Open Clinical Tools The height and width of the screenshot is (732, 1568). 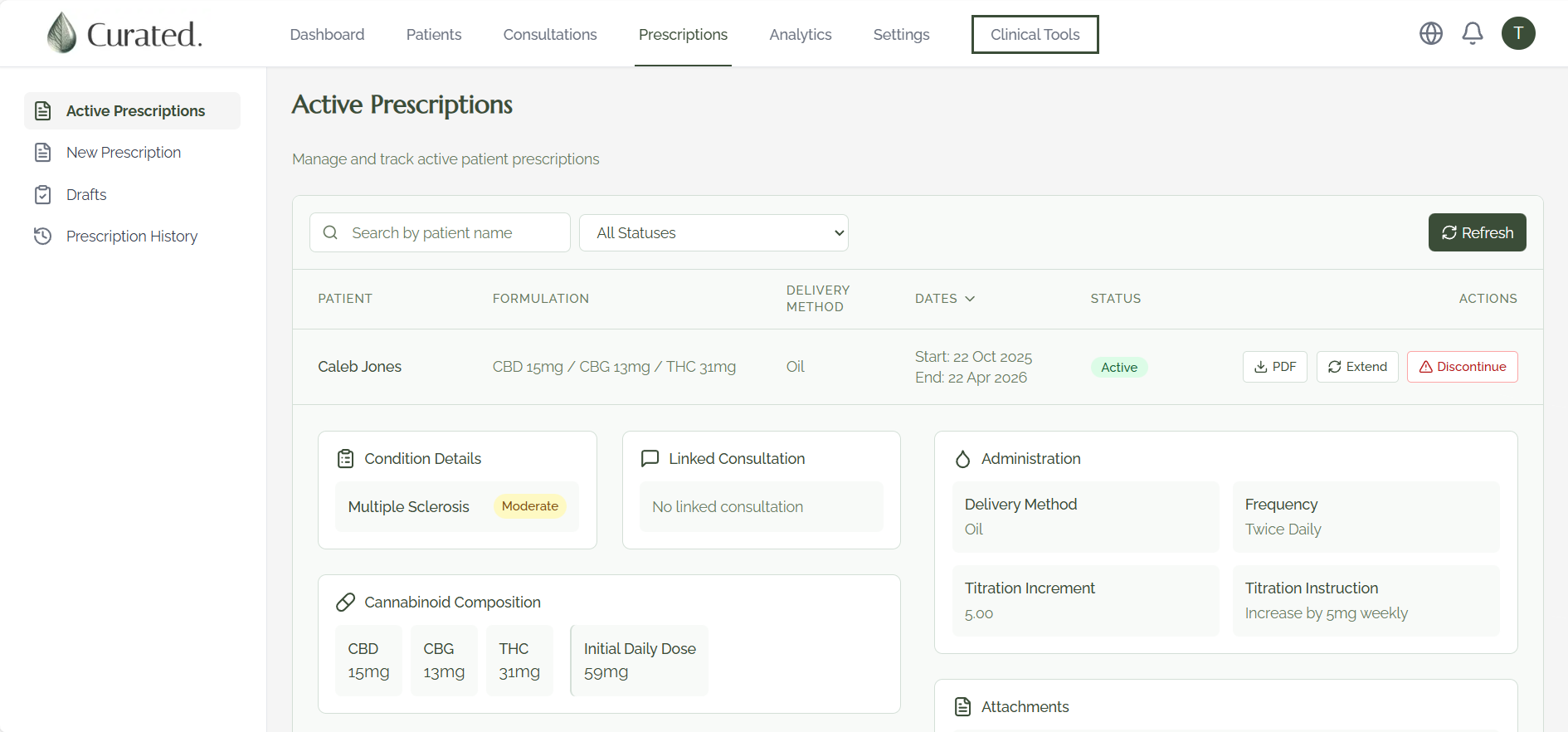point(1035,34)
